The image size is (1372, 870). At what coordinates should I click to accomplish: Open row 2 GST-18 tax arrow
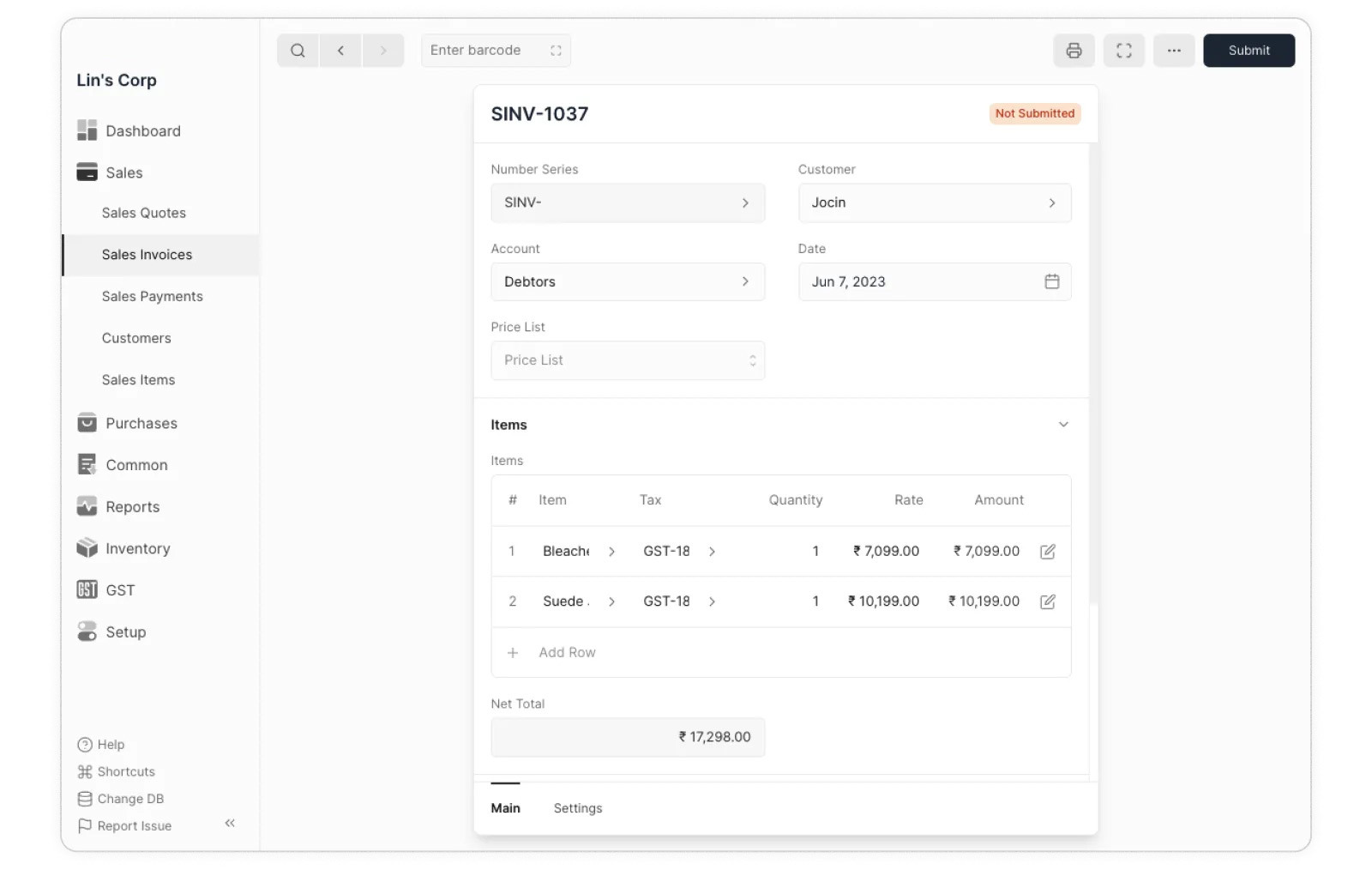click(x=712, y=601)
